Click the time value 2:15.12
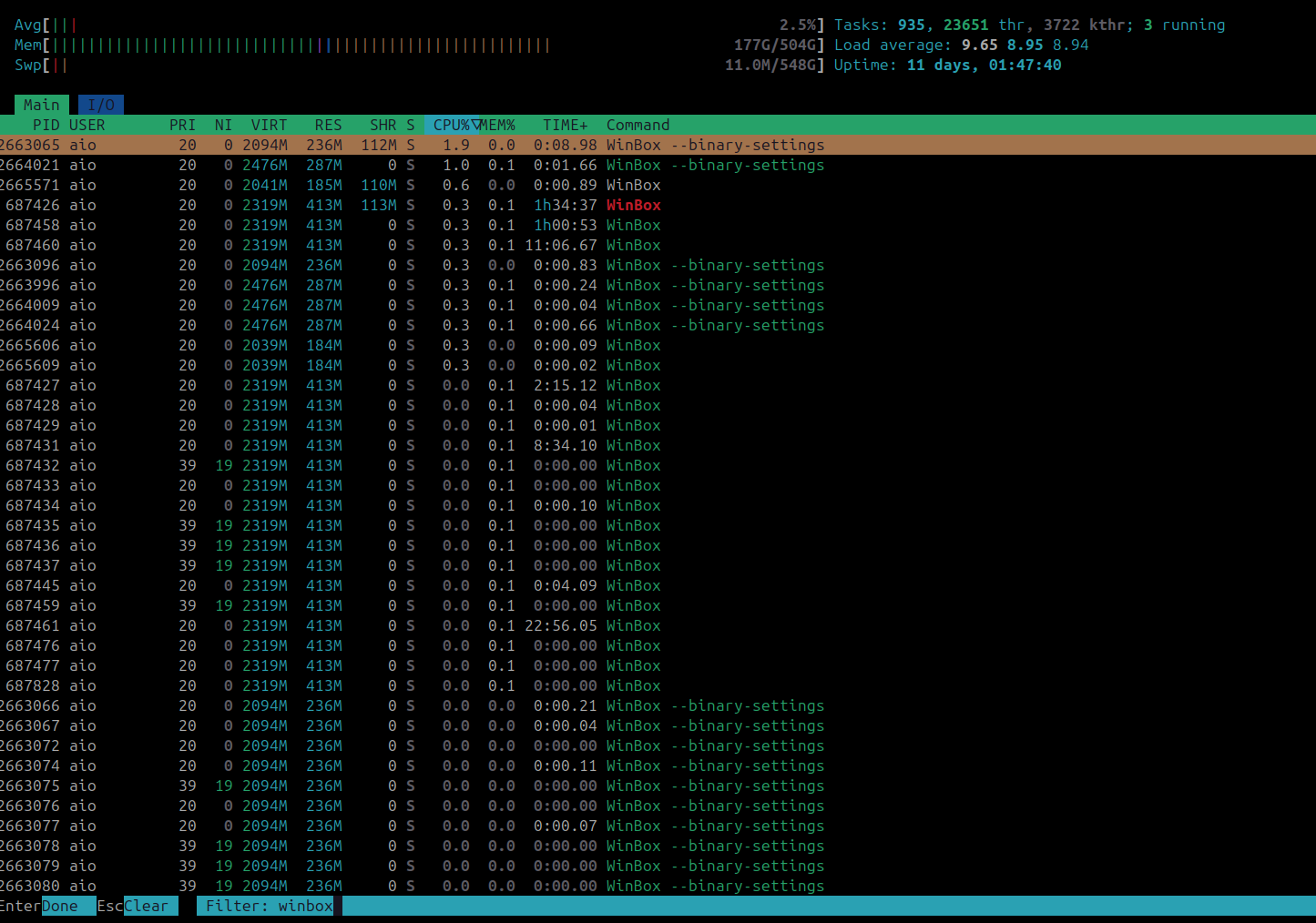This screenshot has height=923, width=1316. (x=566, y=385)
